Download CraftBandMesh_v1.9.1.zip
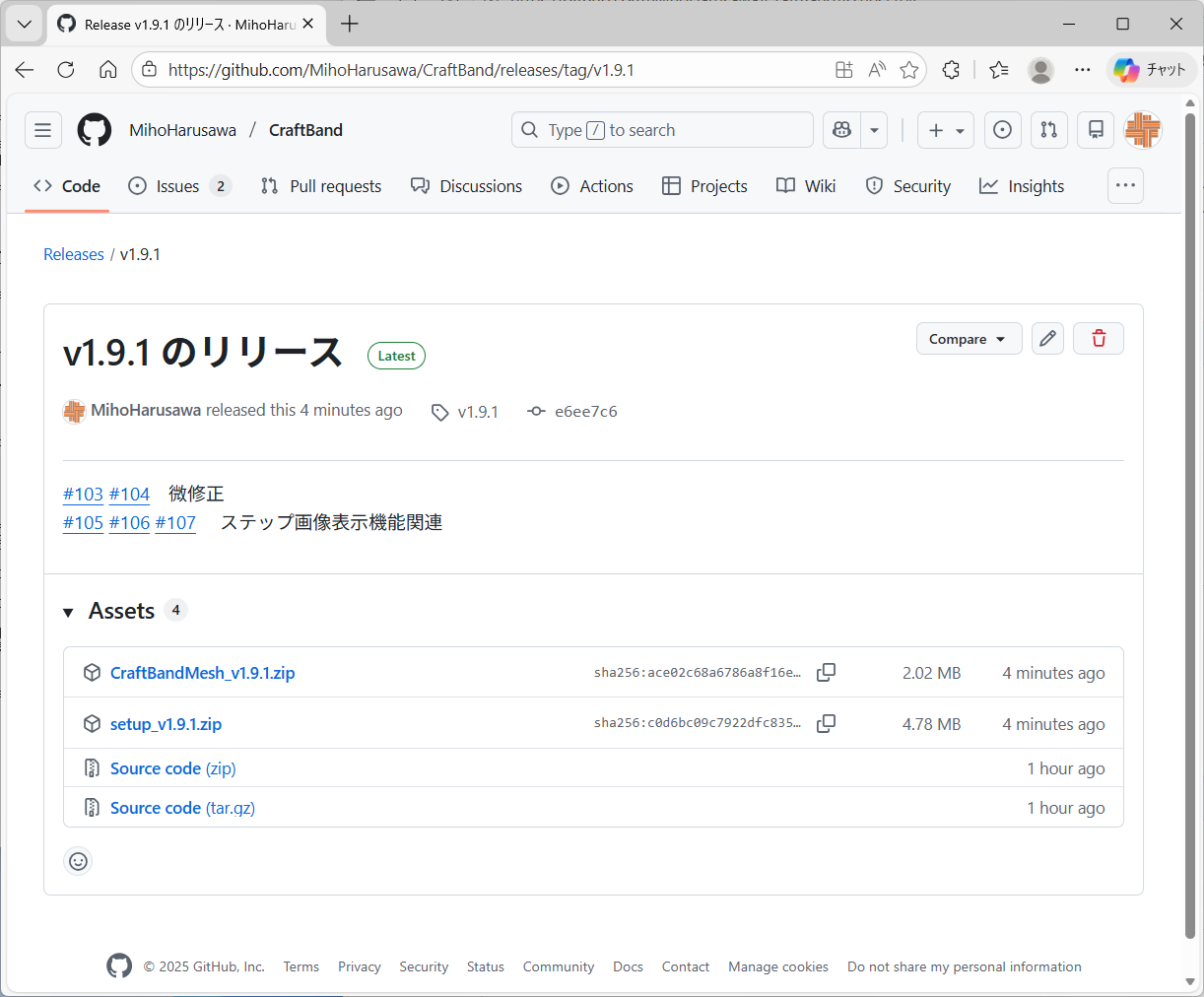This screenshot has height=997, width=1204. point(202,673)
